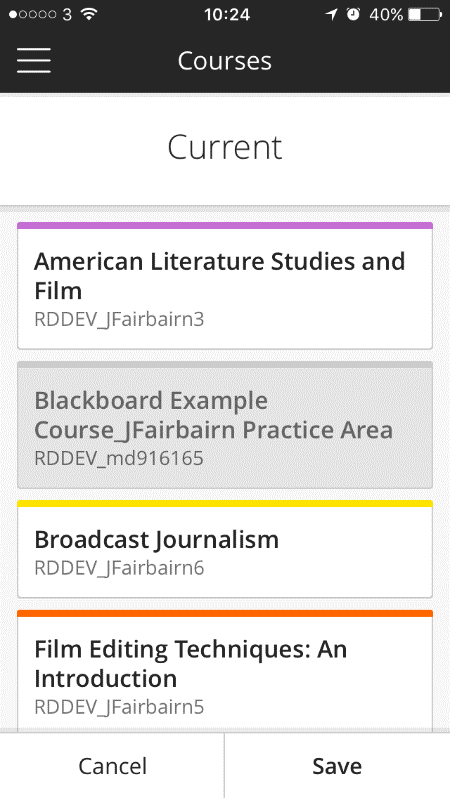
Task: Tap the carrier name 3
Action: click(x=67, y=14)
